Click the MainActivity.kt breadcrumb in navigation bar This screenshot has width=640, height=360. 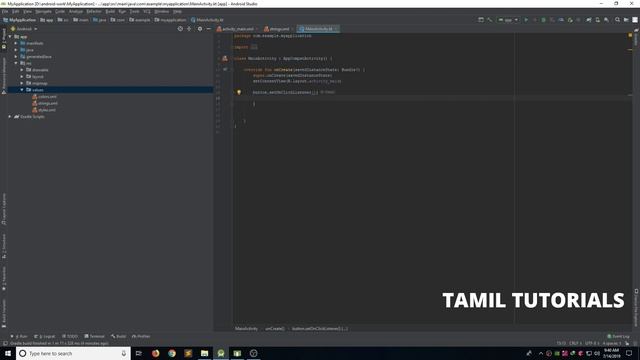[x=207, y=20]
